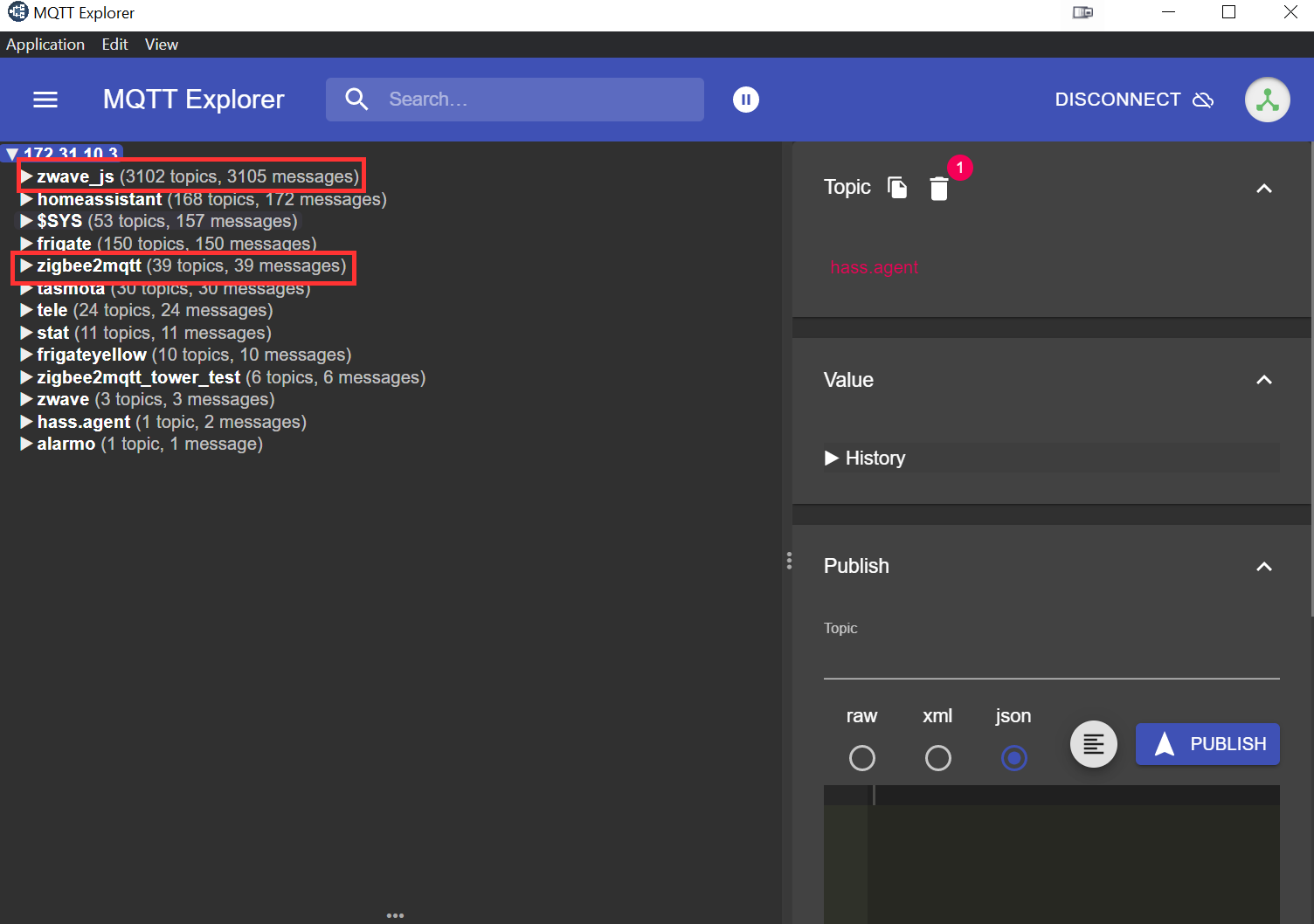Click the PUBLISH button

[x=1207, y=744]
